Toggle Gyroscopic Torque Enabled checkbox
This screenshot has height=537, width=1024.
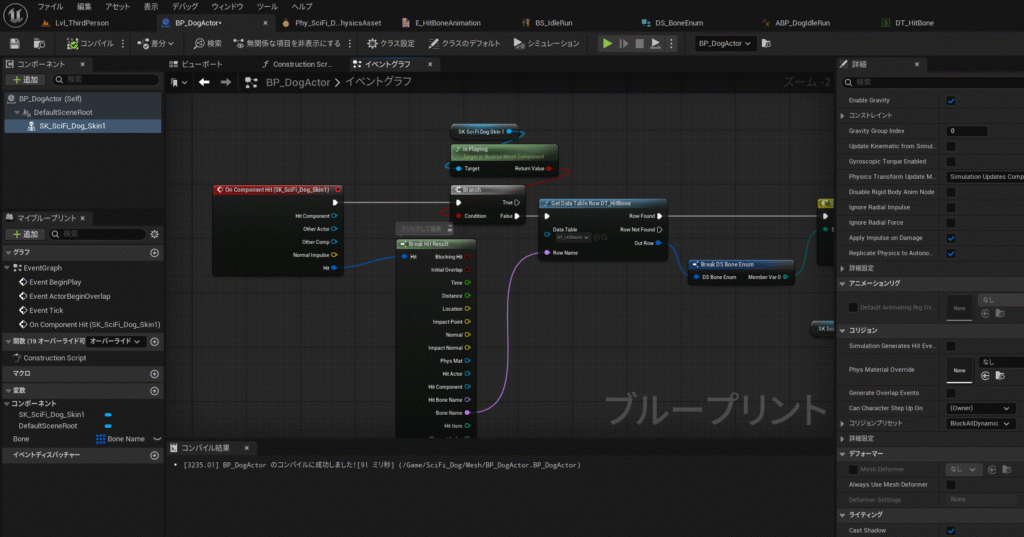[x=951, y=161]
